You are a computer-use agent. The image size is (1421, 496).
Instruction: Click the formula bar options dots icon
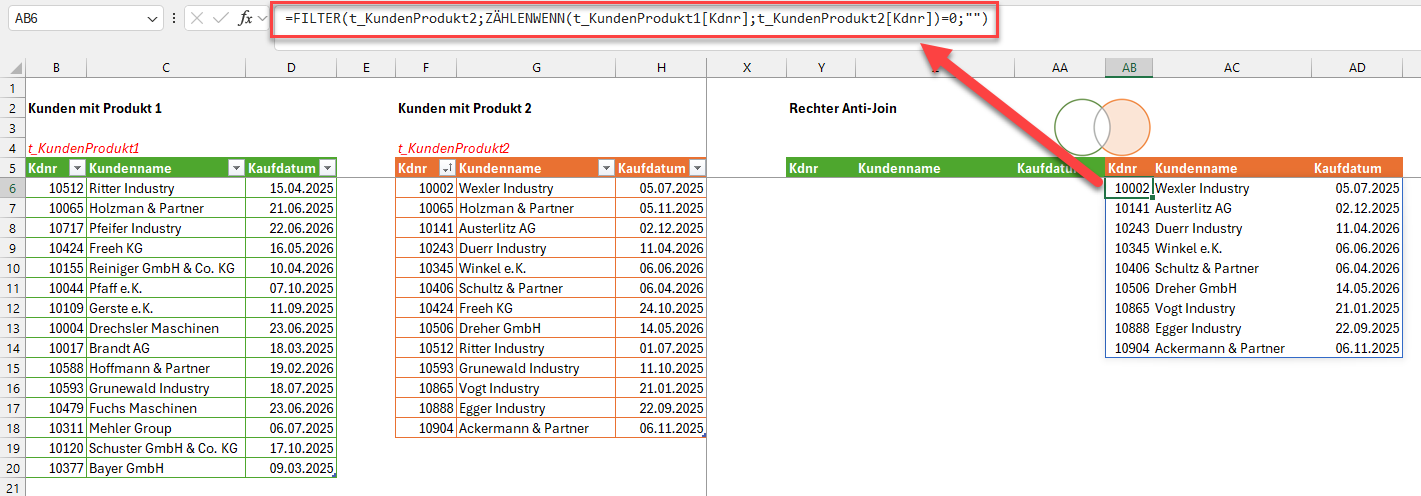[x=175, y=18]
